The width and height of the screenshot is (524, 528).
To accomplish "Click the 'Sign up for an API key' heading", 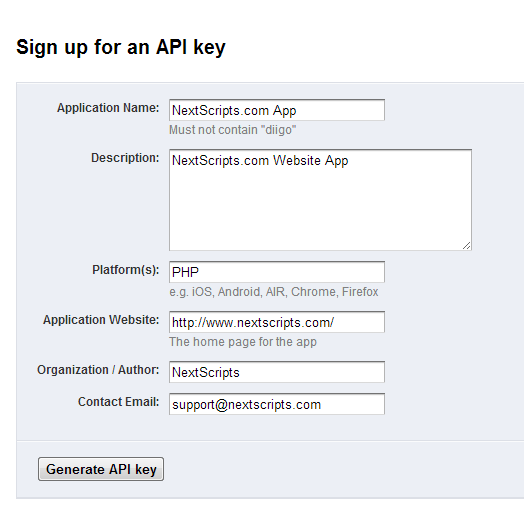I will coord(121,47).
